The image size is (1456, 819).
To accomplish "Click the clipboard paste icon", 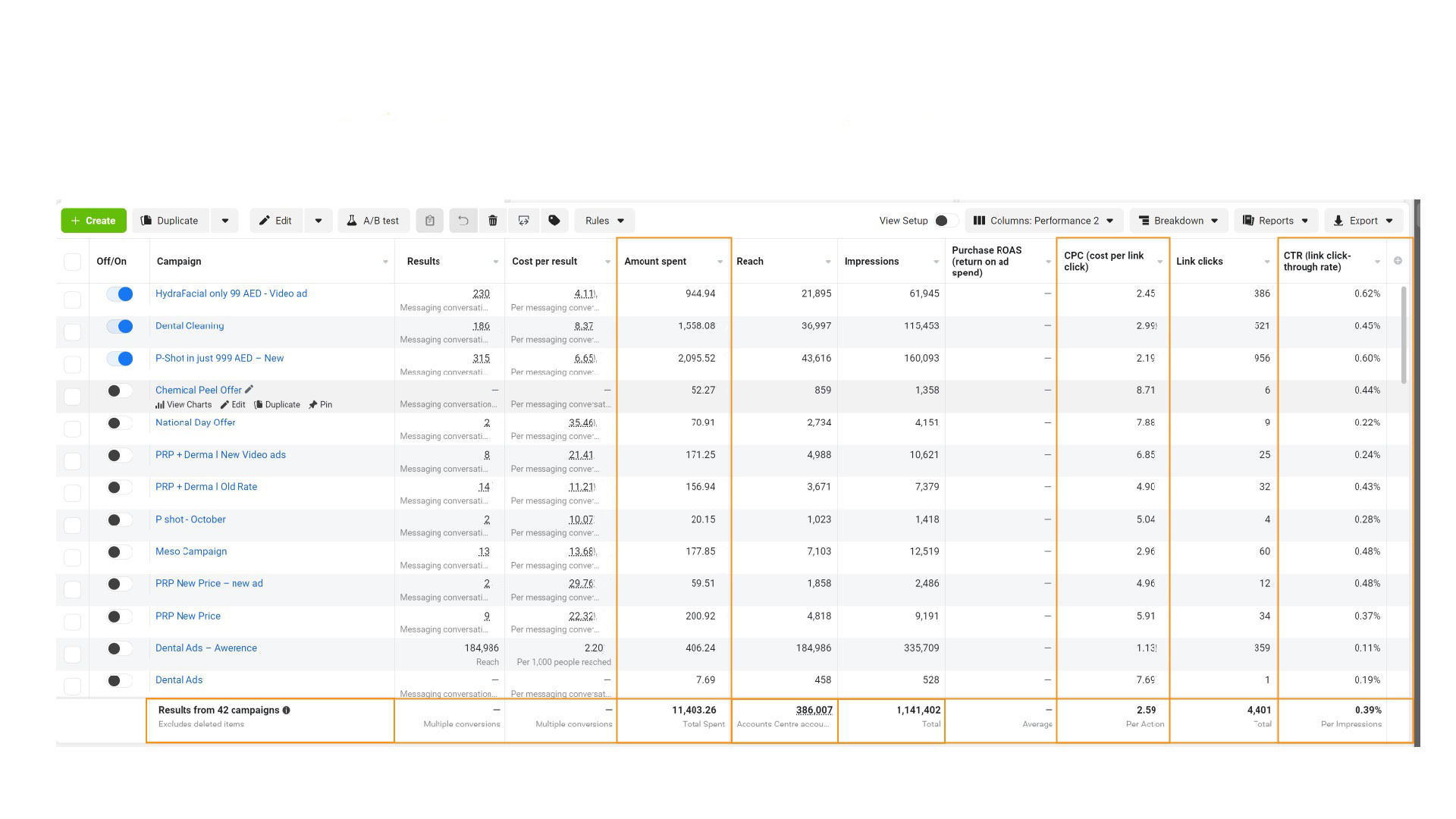I will [430, 221].
